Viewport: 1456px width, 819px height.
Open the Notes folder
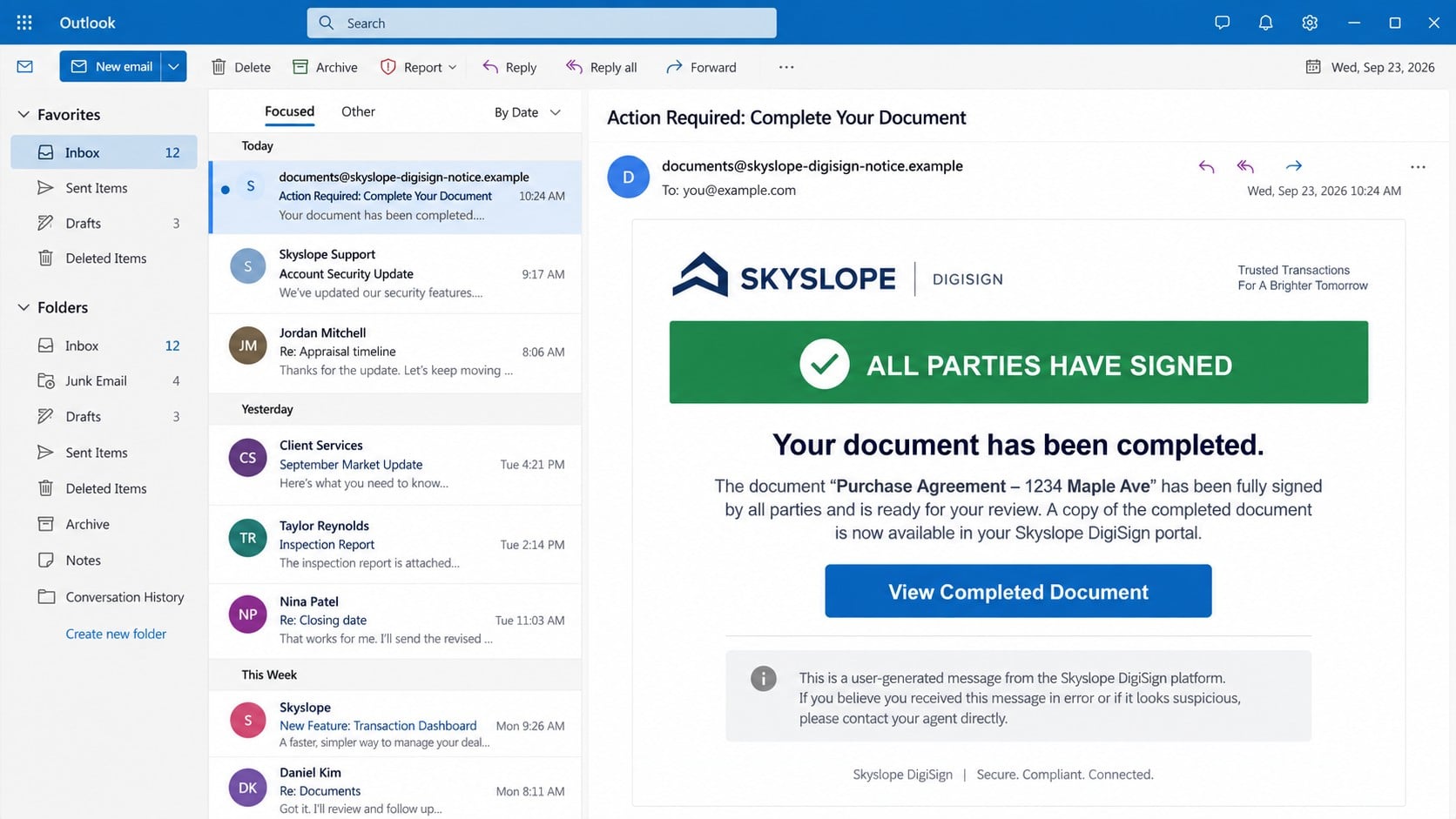pyautogui.click(x=104, y=561)
